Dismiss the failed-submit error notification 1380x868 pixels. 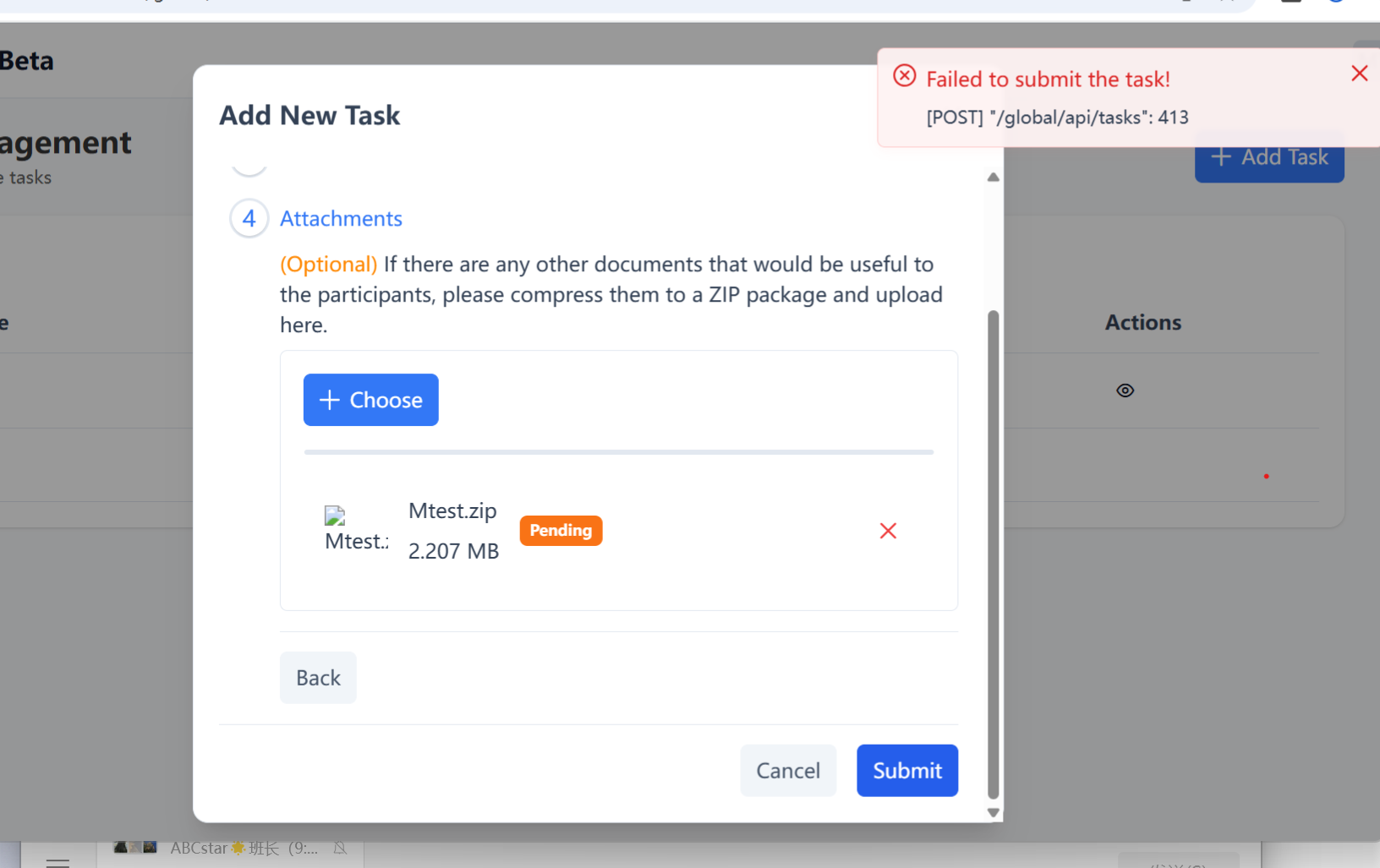click(x=1359, y=74)
